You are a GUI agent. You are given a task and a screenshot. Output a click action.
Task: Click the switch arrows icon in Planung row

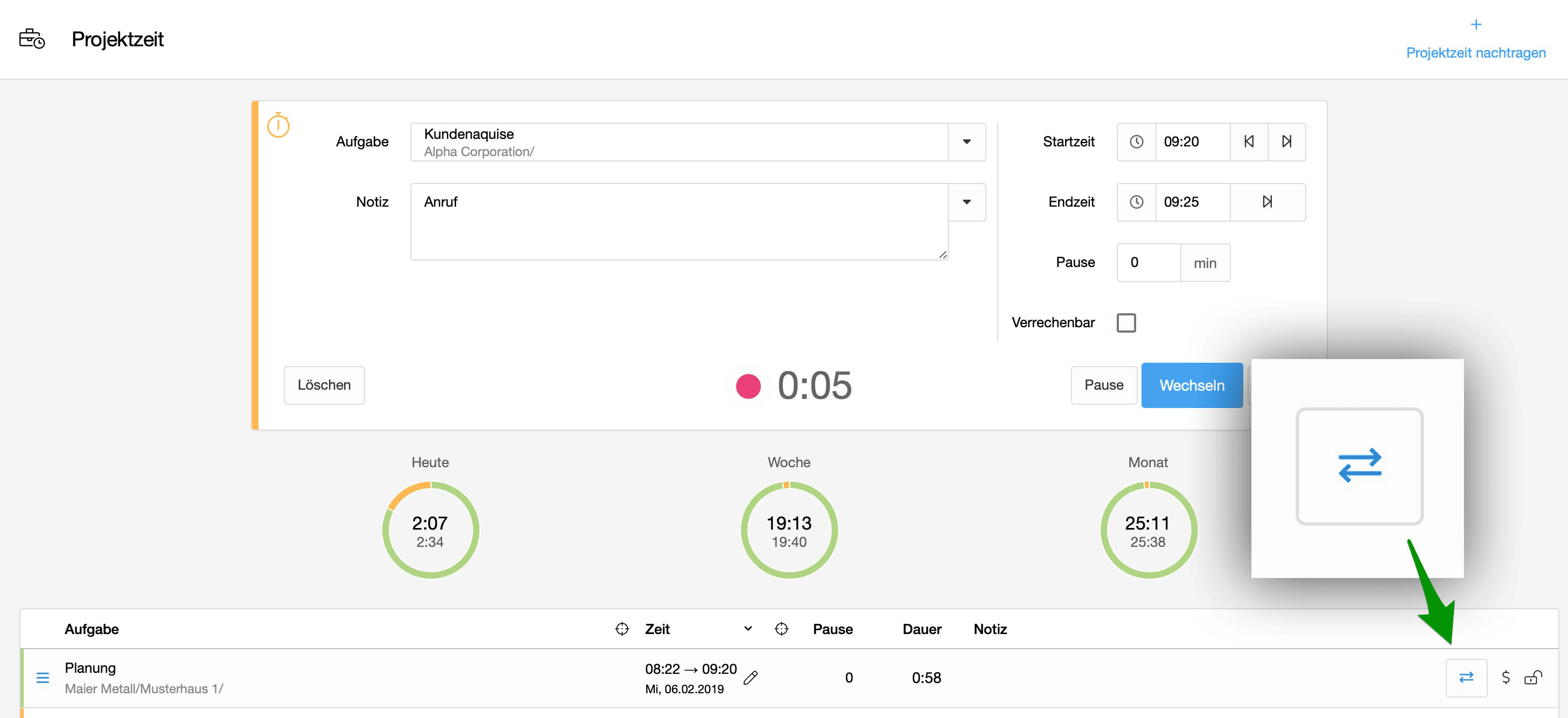coord(1466,677)
